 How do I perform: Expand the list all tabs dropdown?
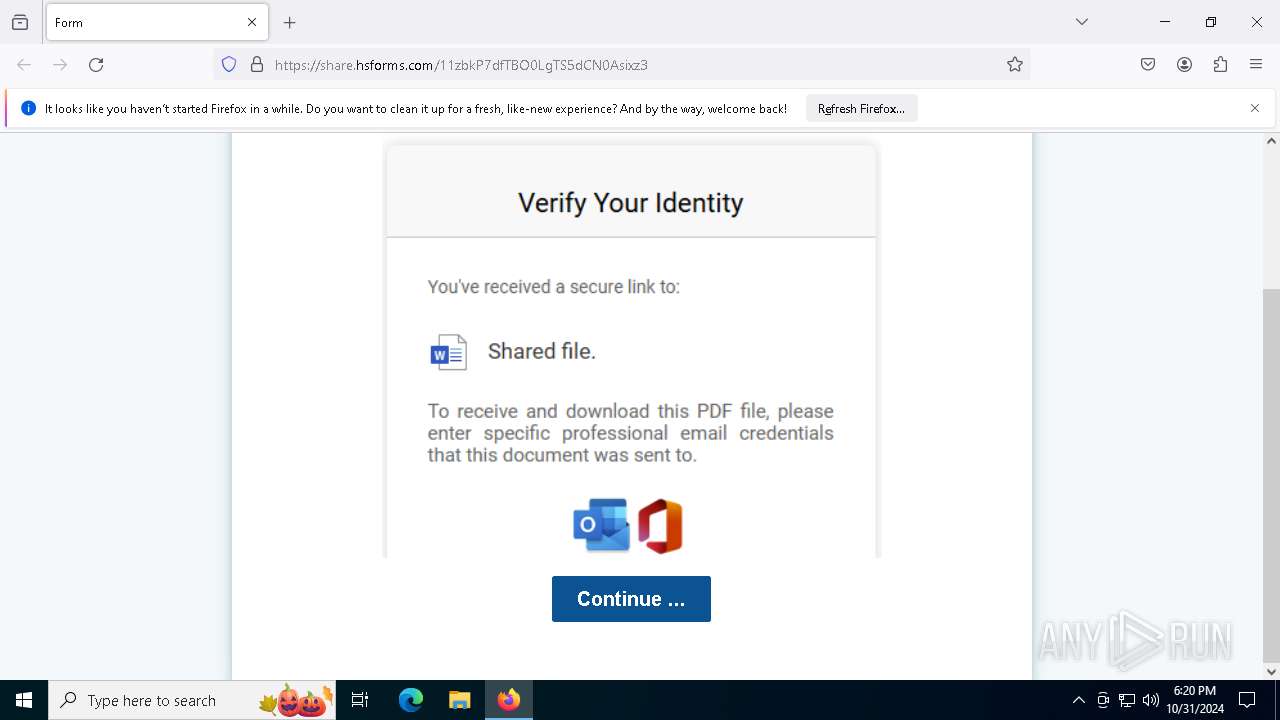coord(1082,22)
